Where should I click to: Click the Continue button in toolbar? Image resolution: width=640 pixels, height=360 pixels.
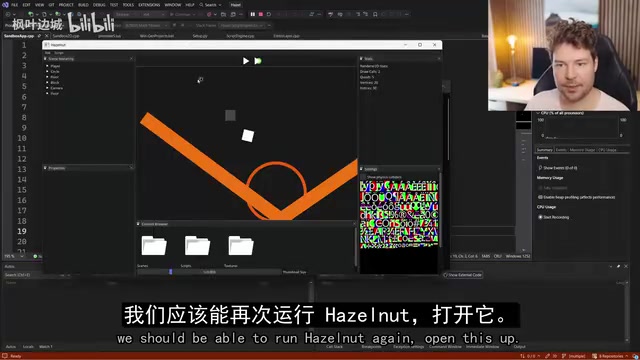(182, 14)
